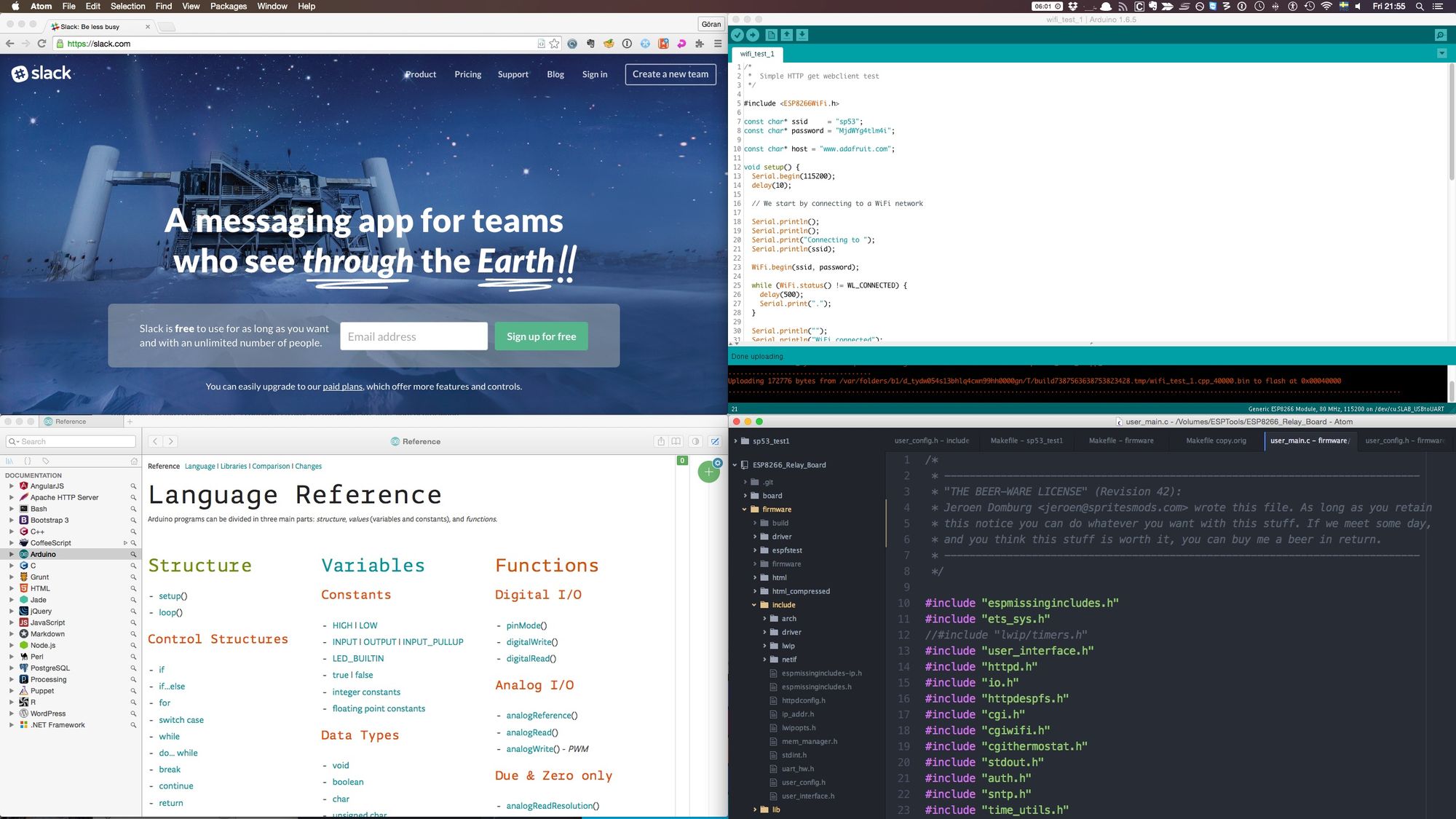Click the Evernote elephant extension in Chrome

[590, 44]
